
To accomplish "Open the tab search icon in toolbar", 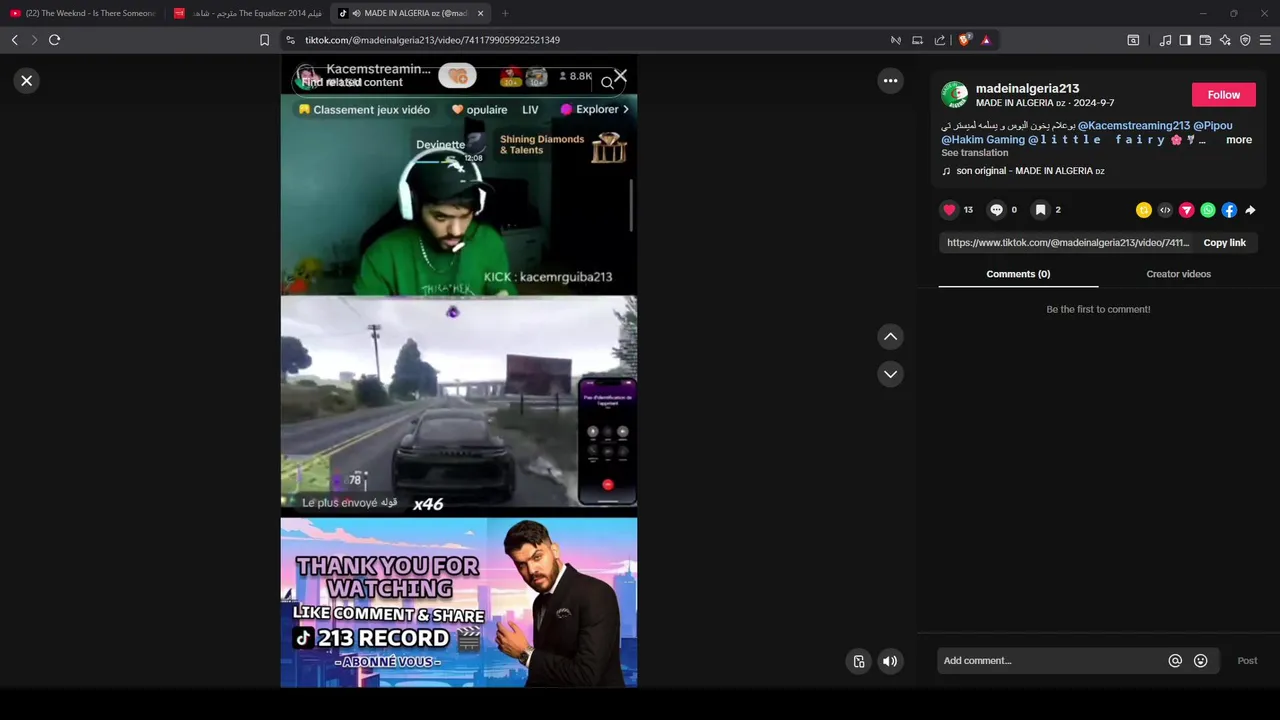I will (x=1133, y=40).
